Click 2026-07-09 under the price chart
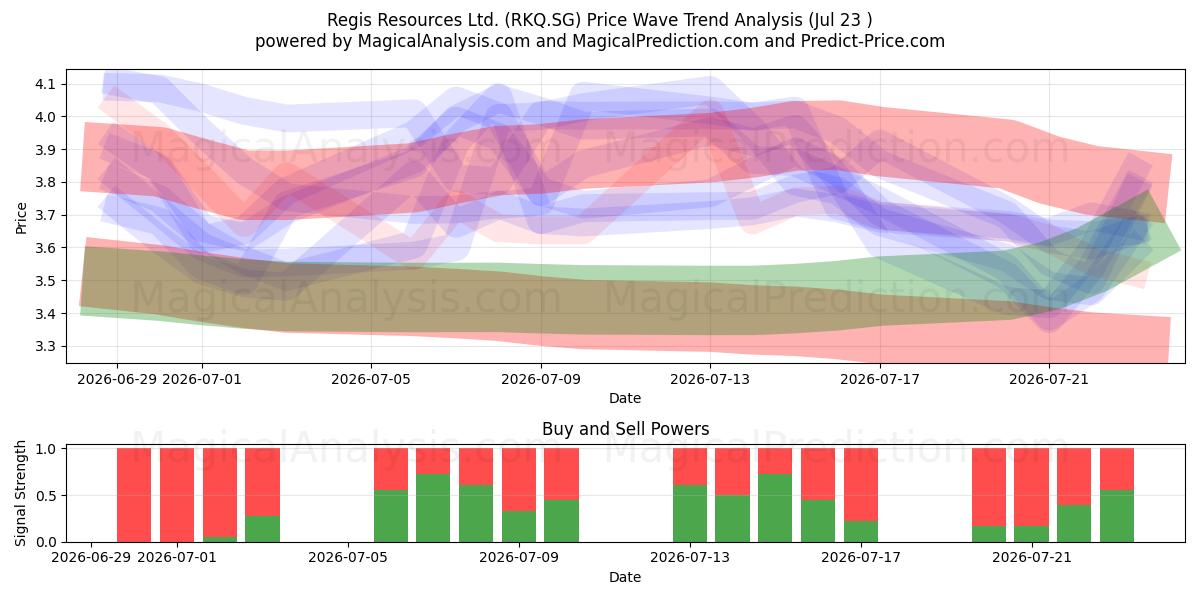This screenshot has height=600, width=1200. [x=541, y=379]
